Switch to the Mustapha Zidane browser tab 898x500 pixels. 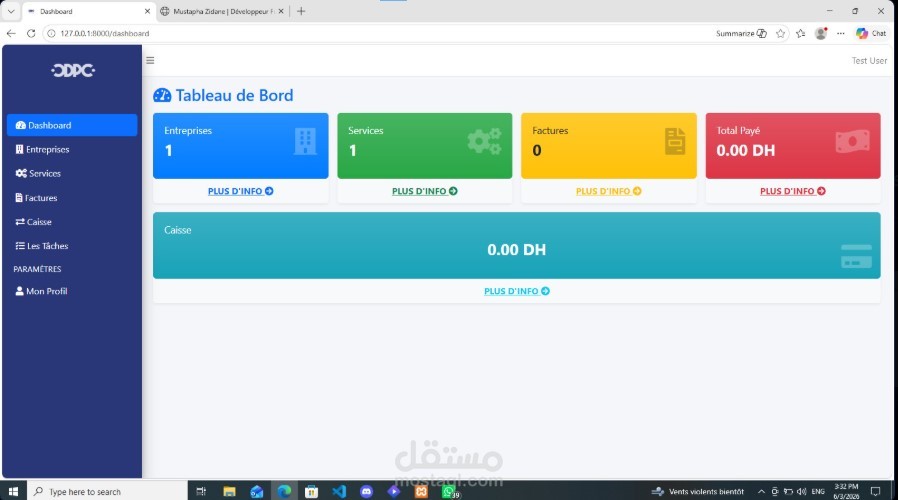point(222,11)
